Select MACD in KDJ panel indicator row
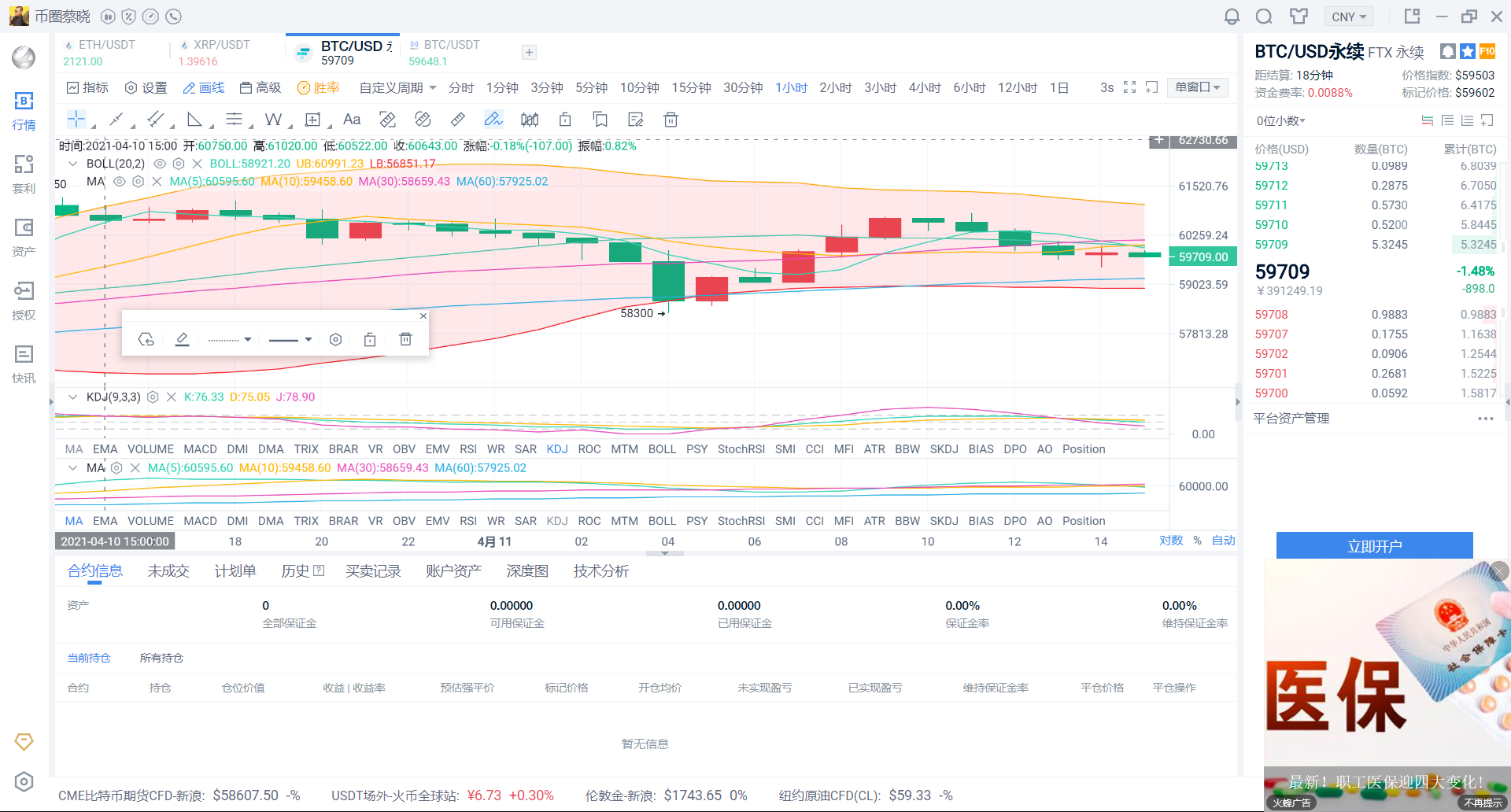1511x812 pixels. click(200, 449)
